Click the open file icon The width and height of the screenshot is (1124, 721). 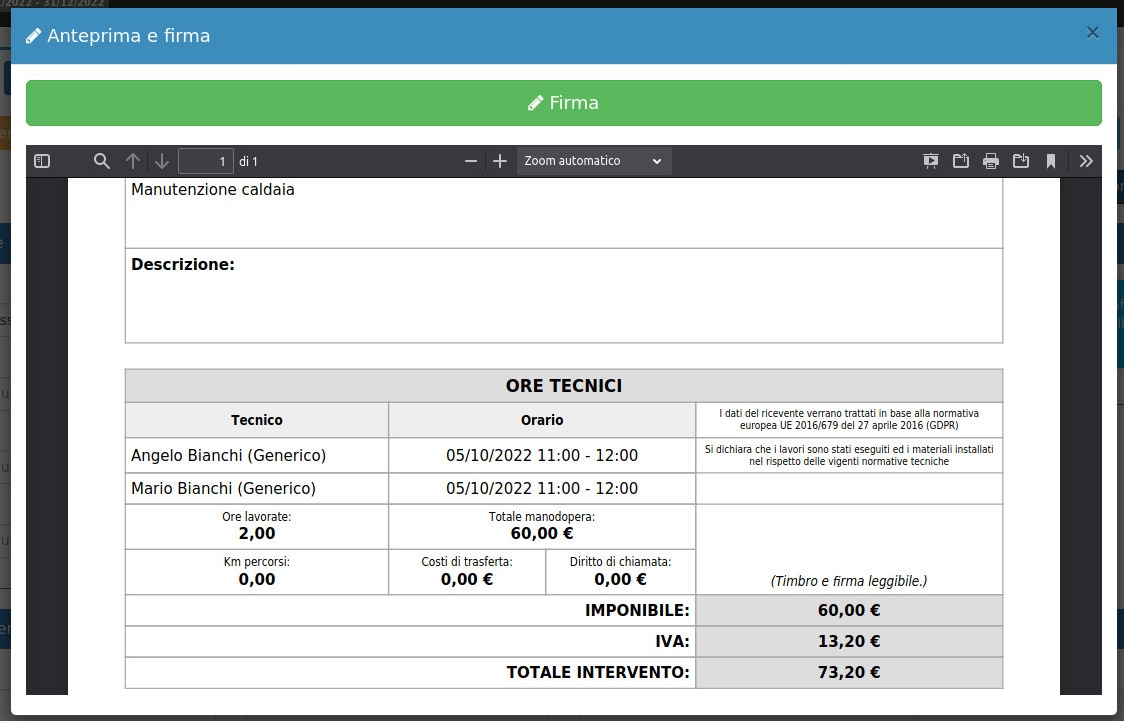(x=961, y=161)
